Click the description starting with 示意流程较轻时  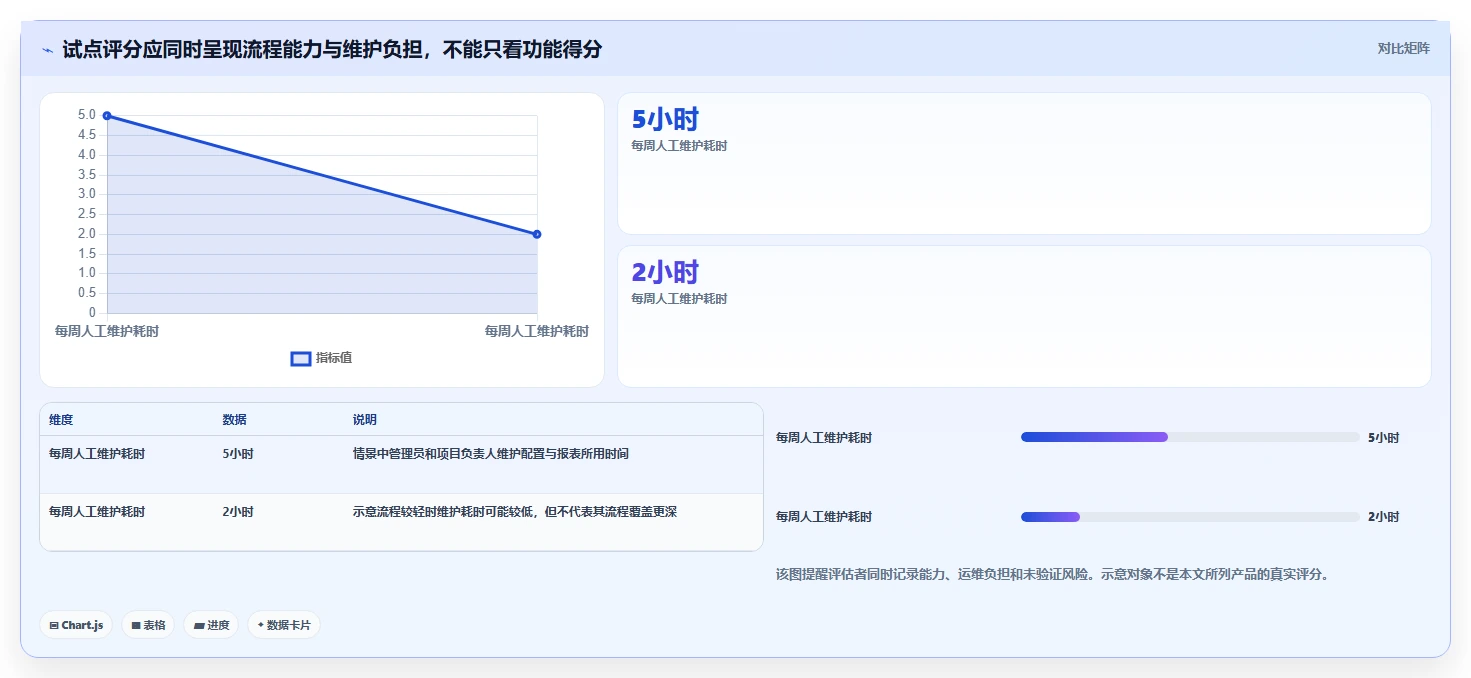tap(515, 512)
